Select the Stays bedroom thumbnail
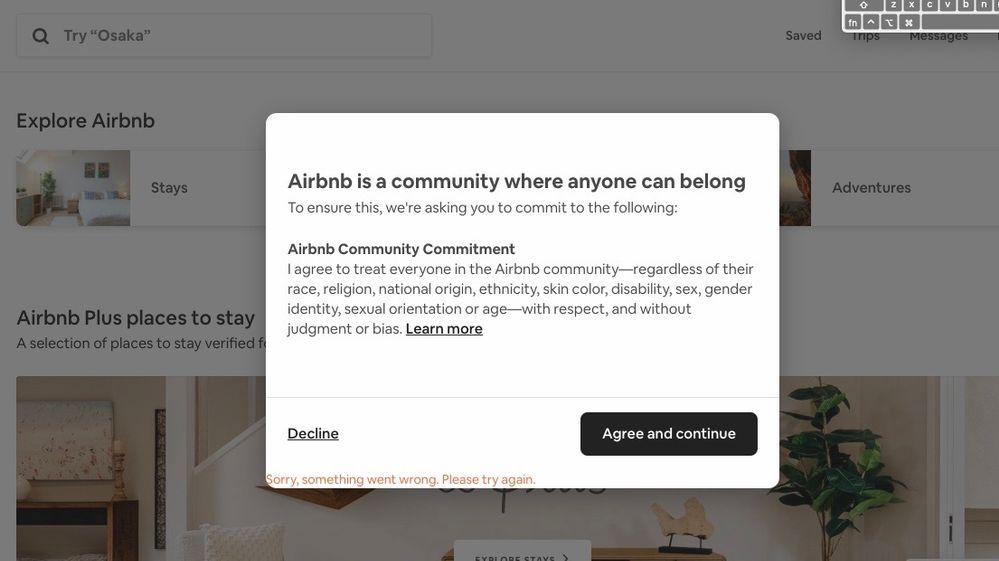The width and height of the screenshot is (999, 561). [x=73, y=188]
